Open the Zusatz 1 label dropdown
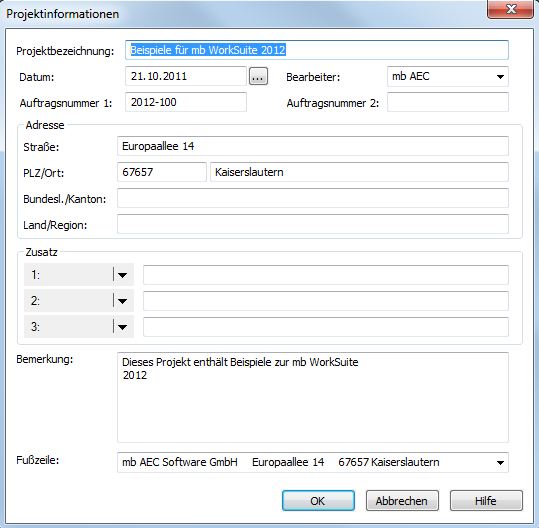The image size is (539, 528). pyautogui.click(x=122, y=275)
